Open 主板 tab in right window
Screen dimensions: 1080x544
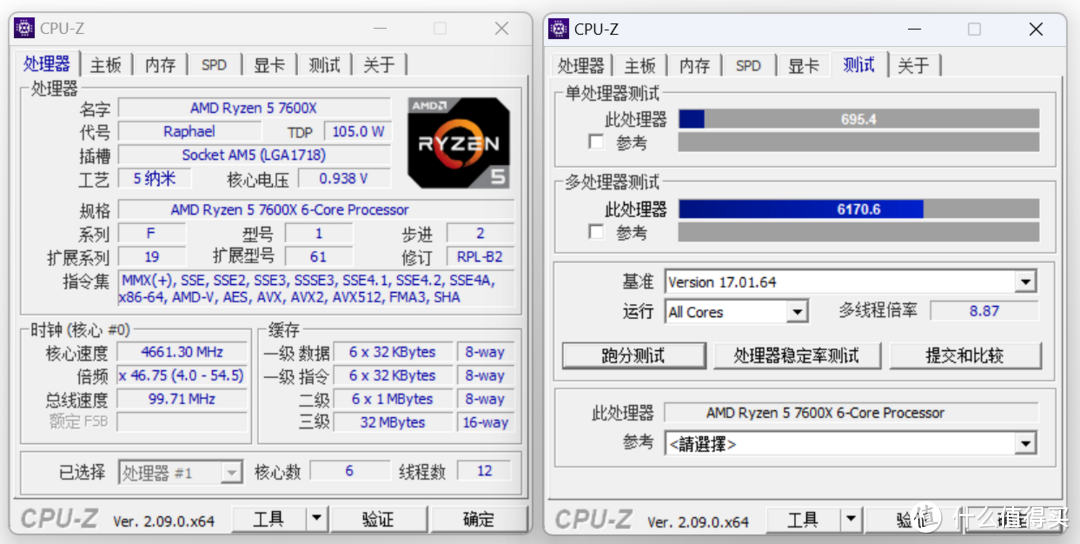tap(640, 65)
